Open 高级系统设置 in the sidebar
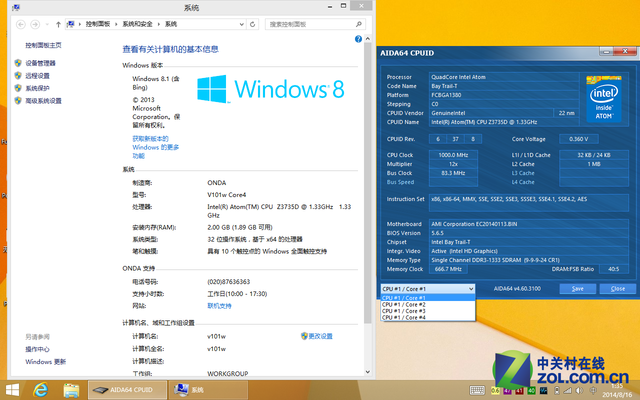This screenshot has height=400, width=640. click(x=43, y=101)
